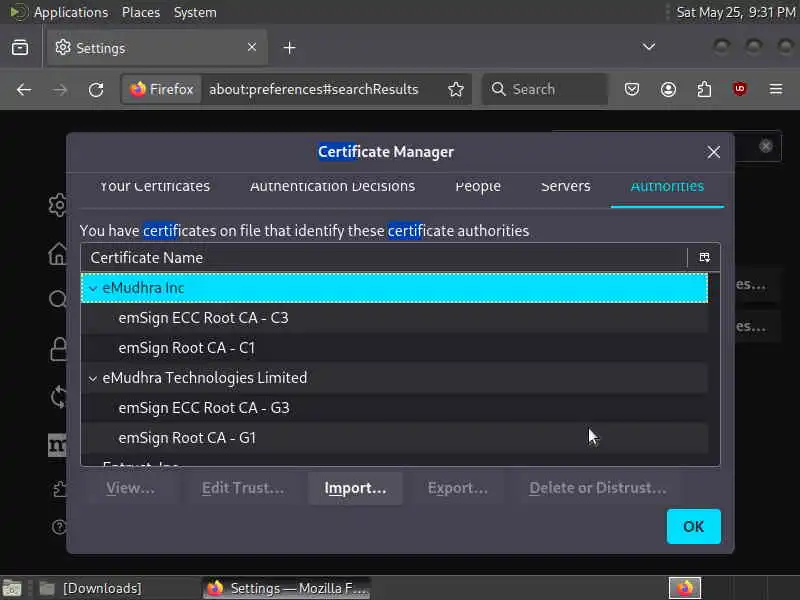Click Delete or Distrust... button
Image resolution: width=800 pixels, height=600 pixels.
point(597,488)
